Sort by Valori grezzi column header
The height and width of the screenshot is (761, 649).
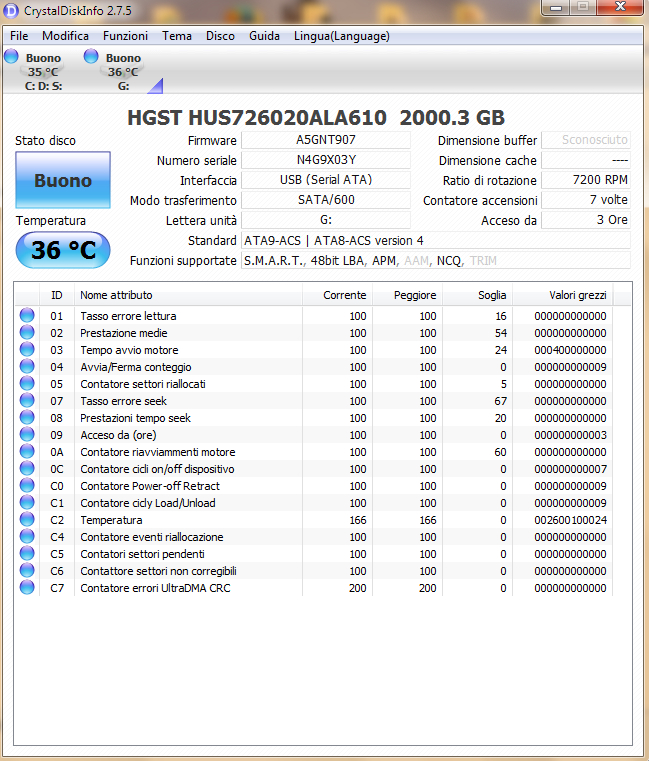coord(563,295)
